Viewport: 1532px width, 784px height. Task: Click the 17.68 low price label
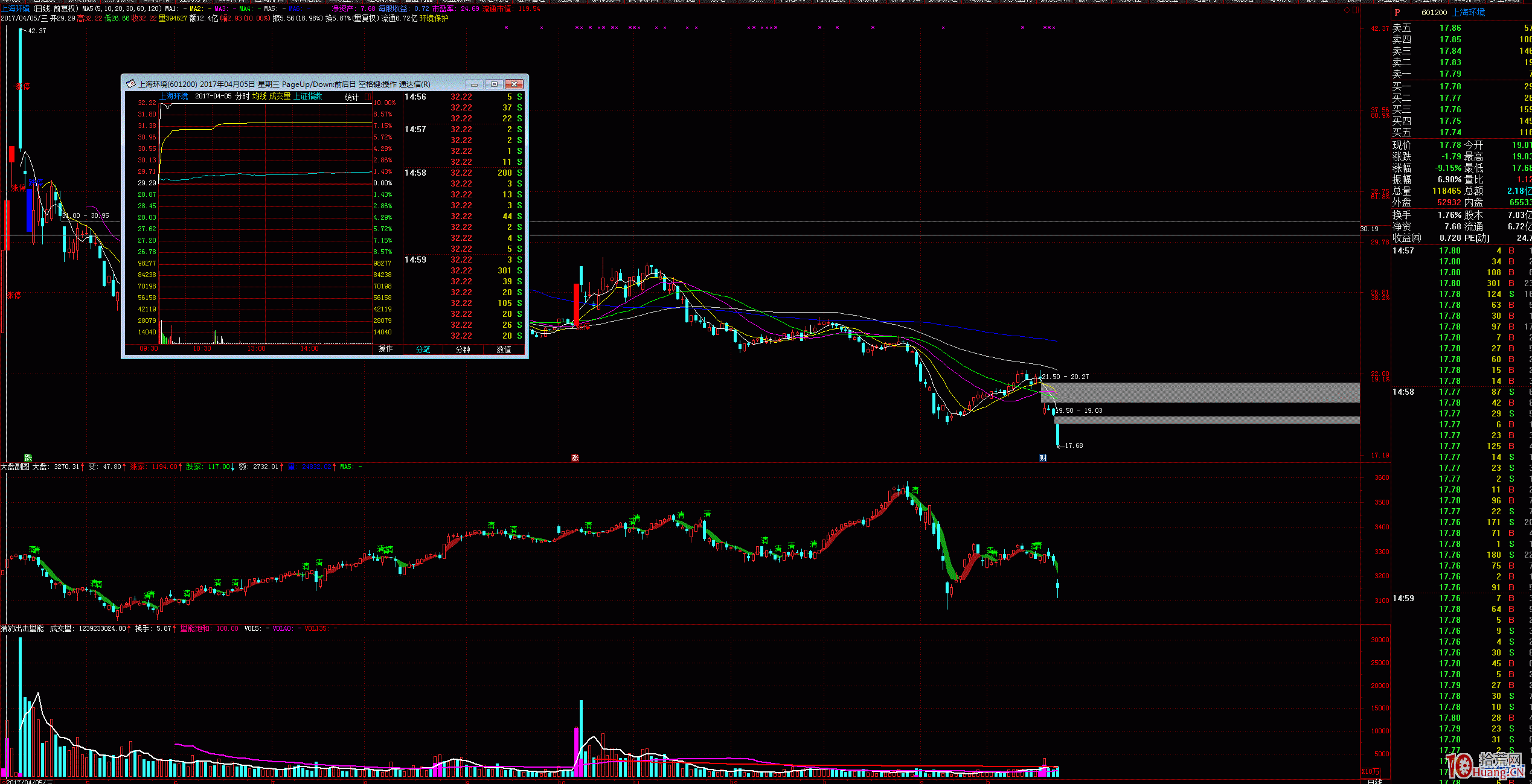tap(1074, 445)
